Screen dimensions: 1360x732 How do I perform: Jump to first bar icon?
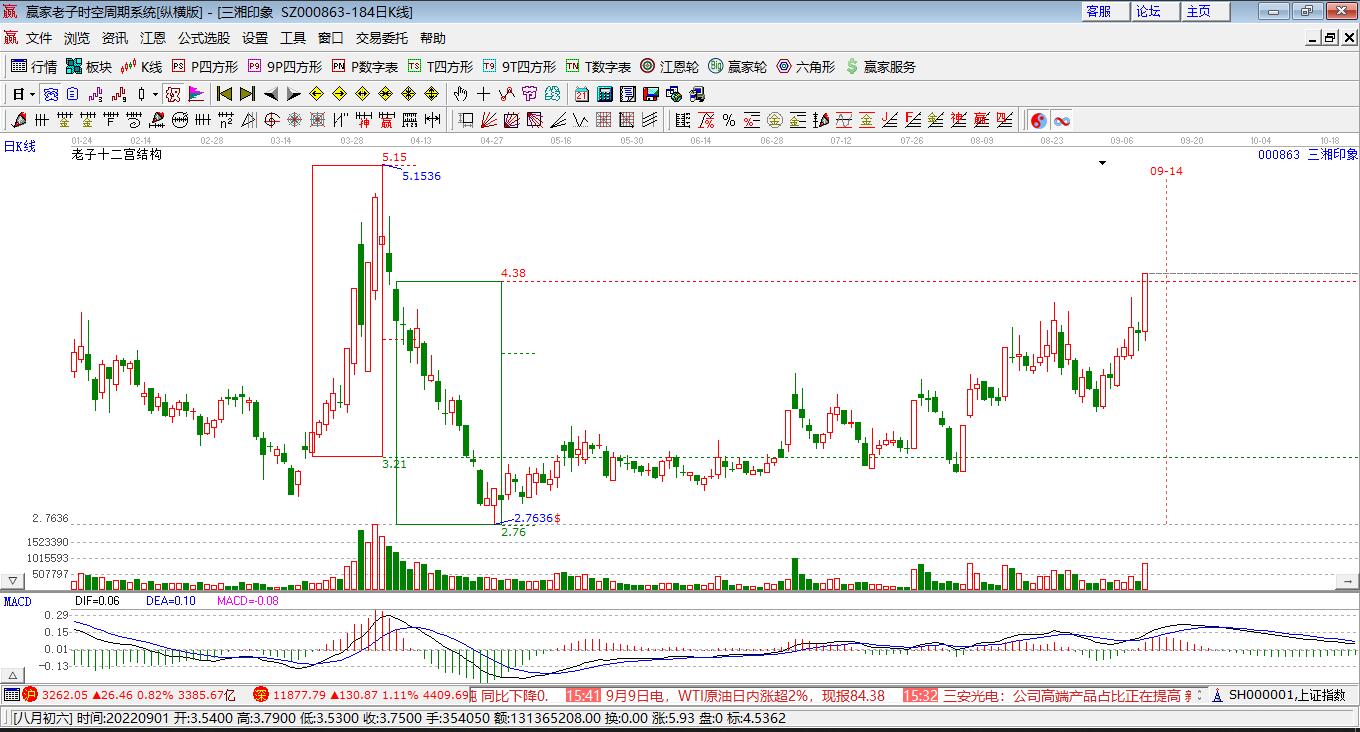[225, 94]
